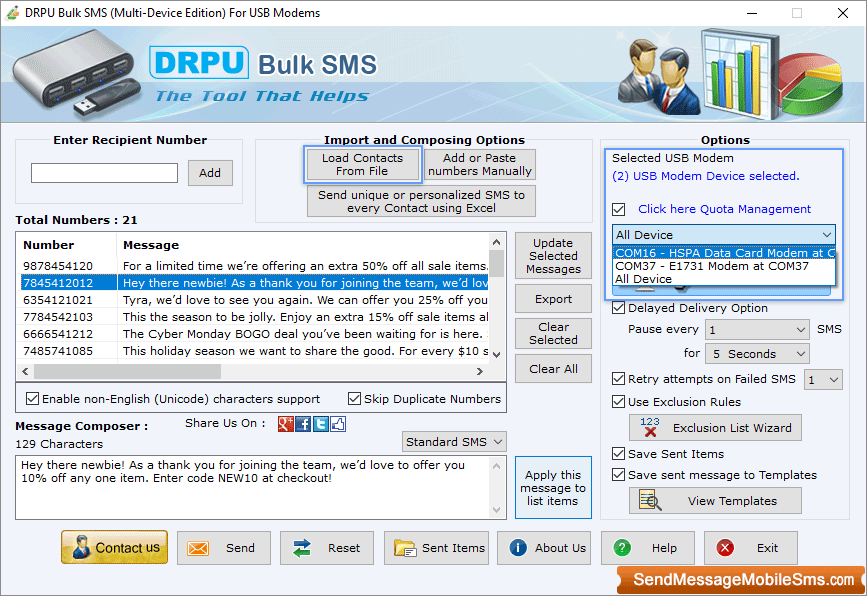Image resolution: width=867 pixels, height=596 pixels.
Task: Click the Reset button
Action: pyautogui.click(x=327, y=548)
